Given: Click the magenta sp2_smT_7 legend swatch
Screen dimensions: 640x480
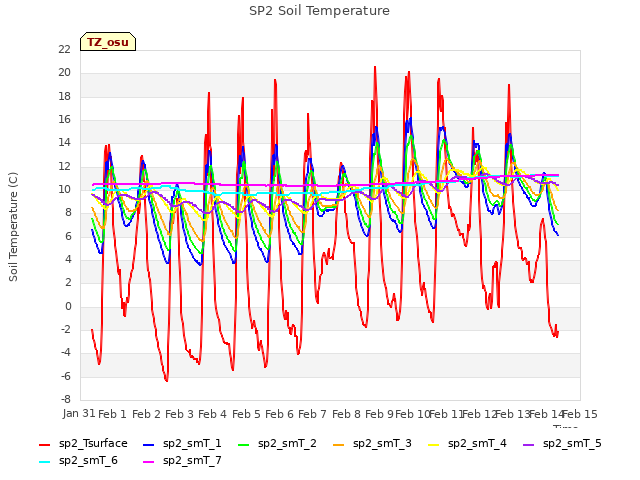Looking at the screenshot, I should point(149,462).
